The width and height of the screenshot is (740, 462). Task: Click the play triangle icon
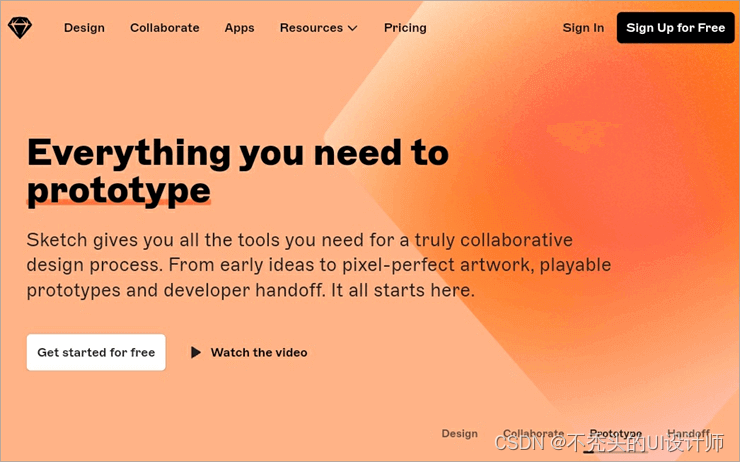[196, 353]
